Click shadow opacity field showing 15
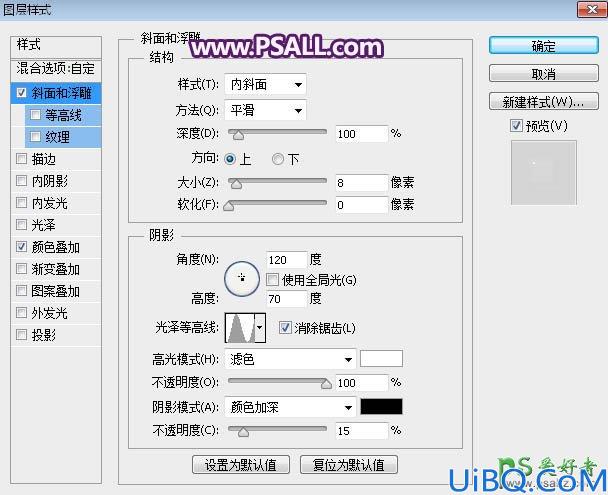 361,431
